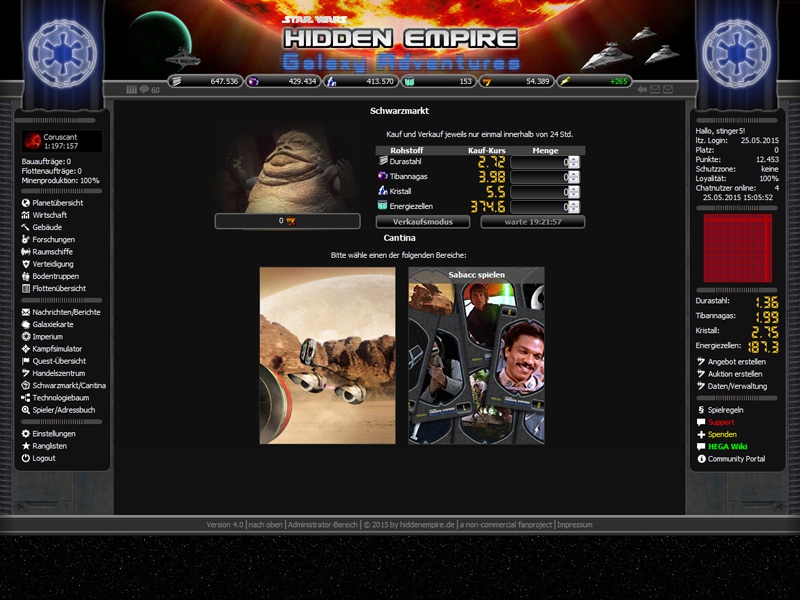Click the Kristall resource icon showing 413.570
Viewport: 800px width, 600px height.
pos(332,81)
